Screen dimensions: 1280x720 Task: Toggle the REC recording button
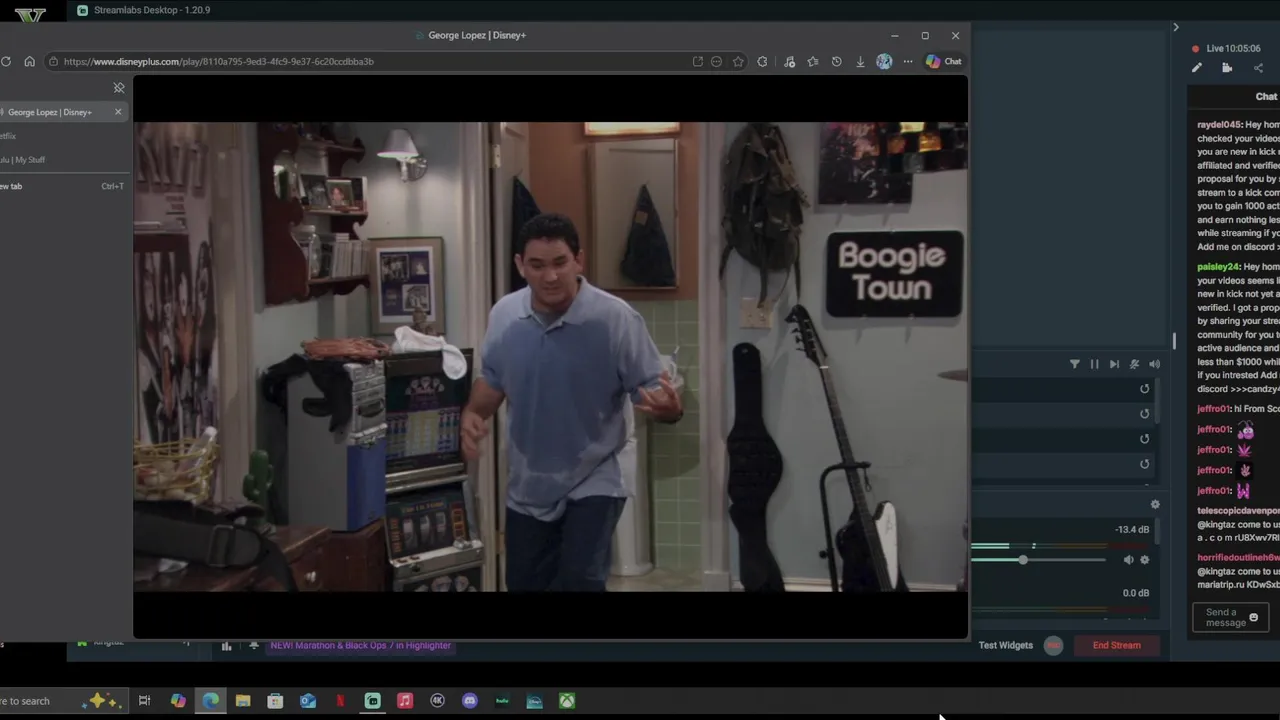click(1053, 645)
